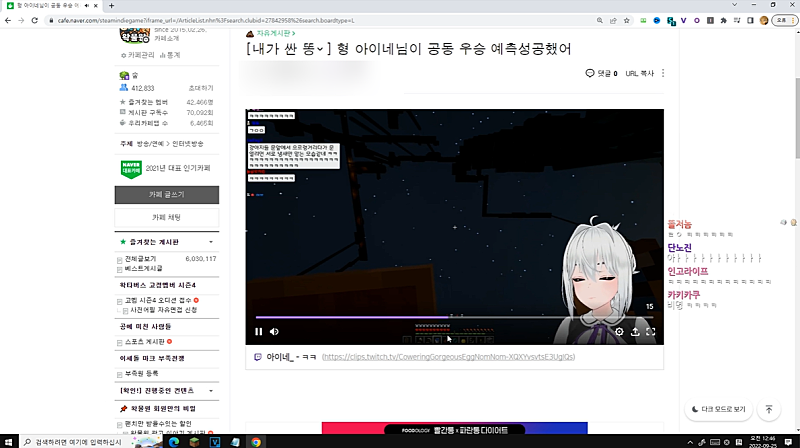The width and height of the screenshot is (800, 448).
Task: Click the cafe profile logo image
Action: coord(135,36)
